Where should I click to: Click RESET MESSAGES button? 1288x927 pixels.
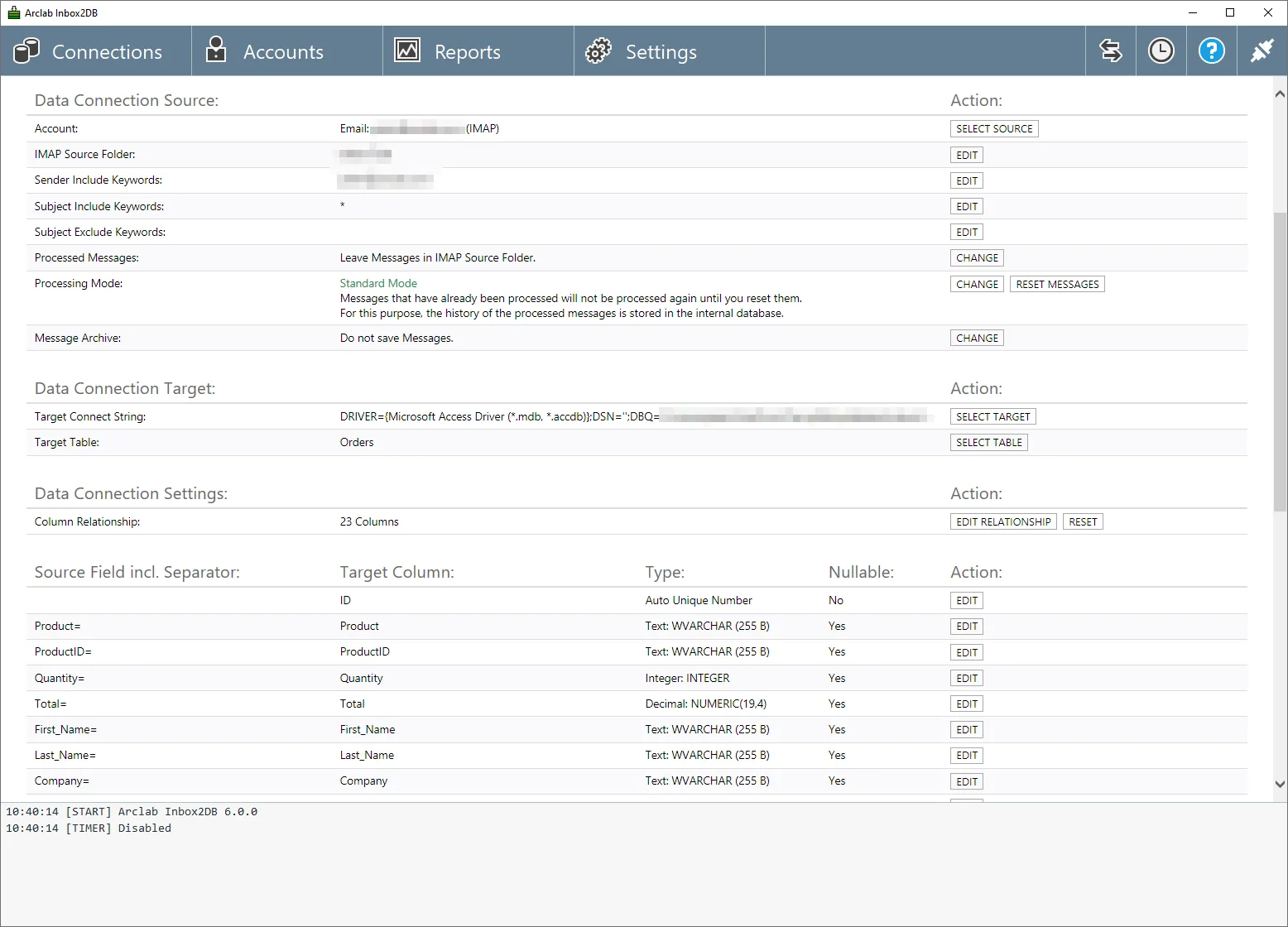[x=1057, y=284]
